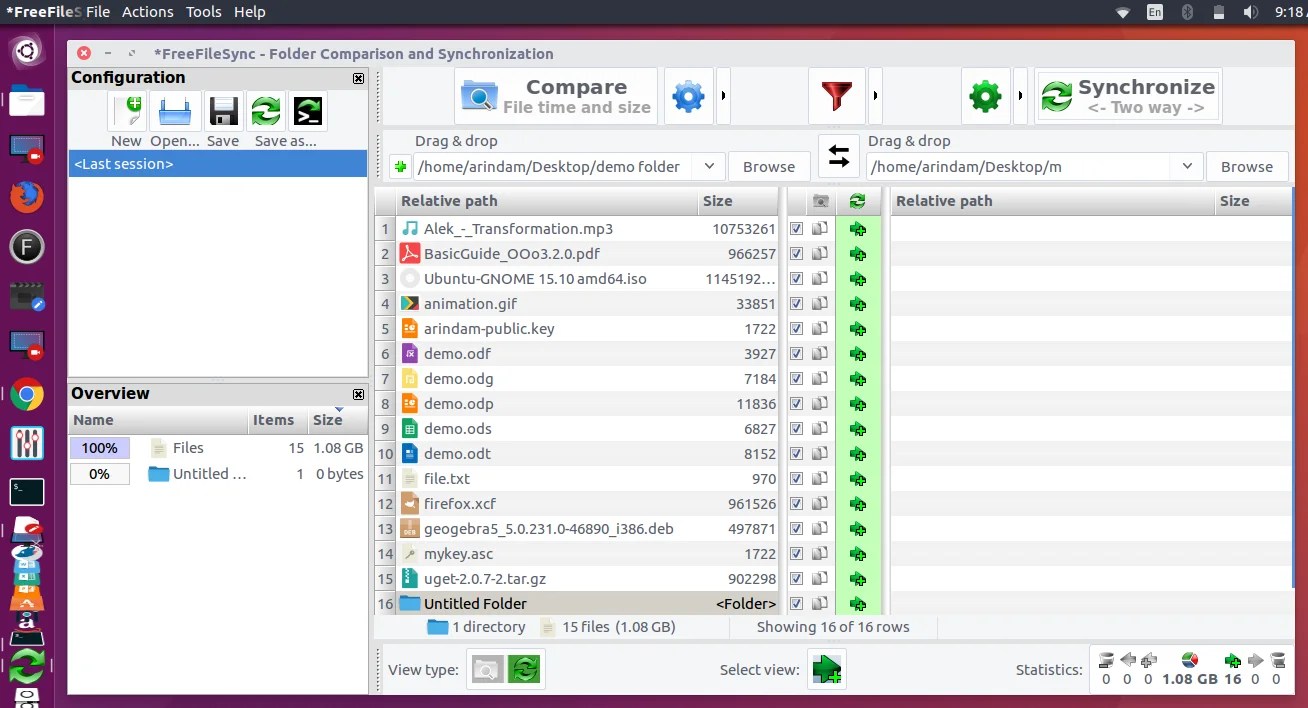Image resolution: width=1308 pixels, height=708 pixels.
Task: Save as batch job icon
Action: coord(307,111)
